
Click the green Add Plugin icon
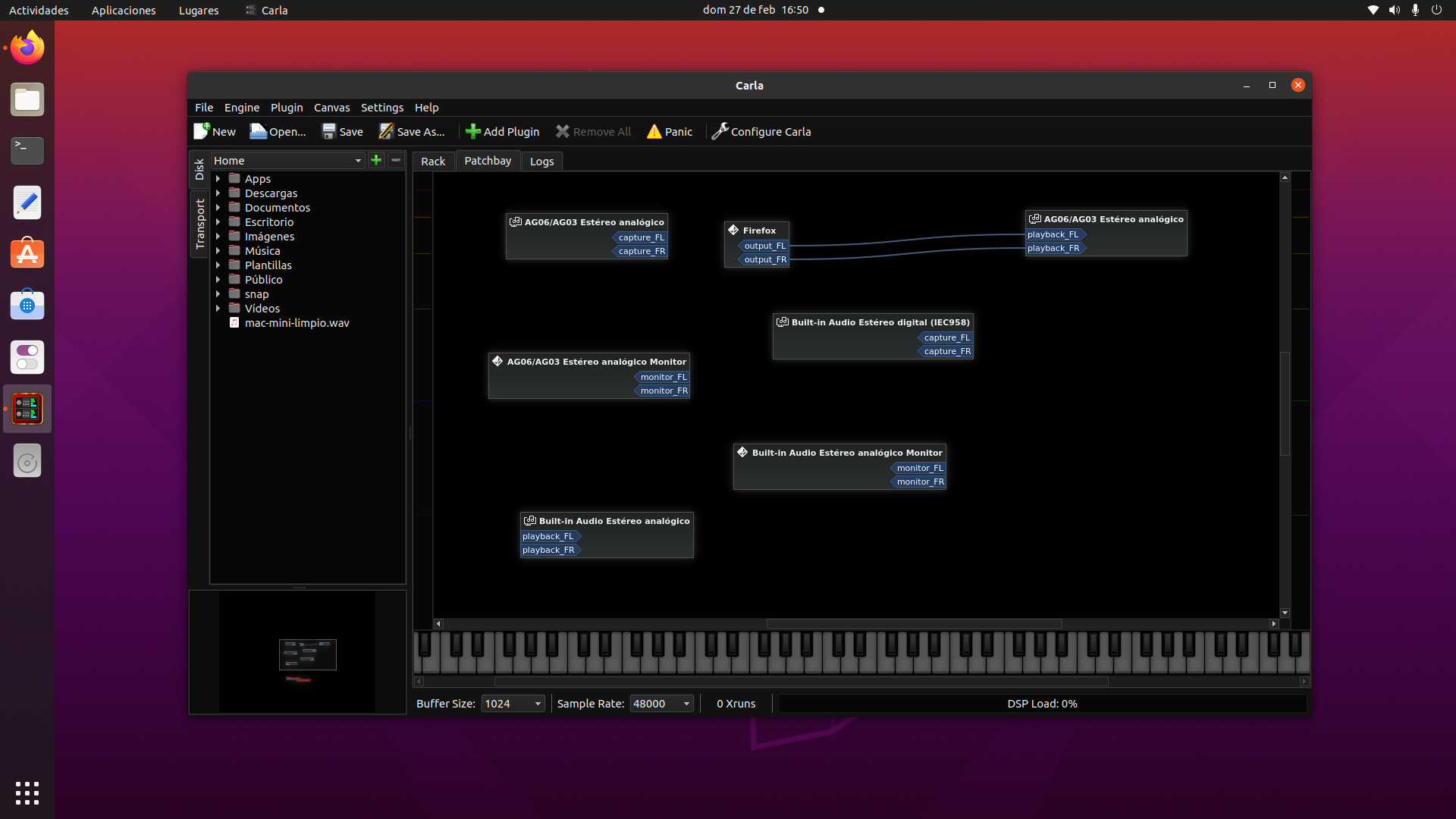click(x=473, y=131)
